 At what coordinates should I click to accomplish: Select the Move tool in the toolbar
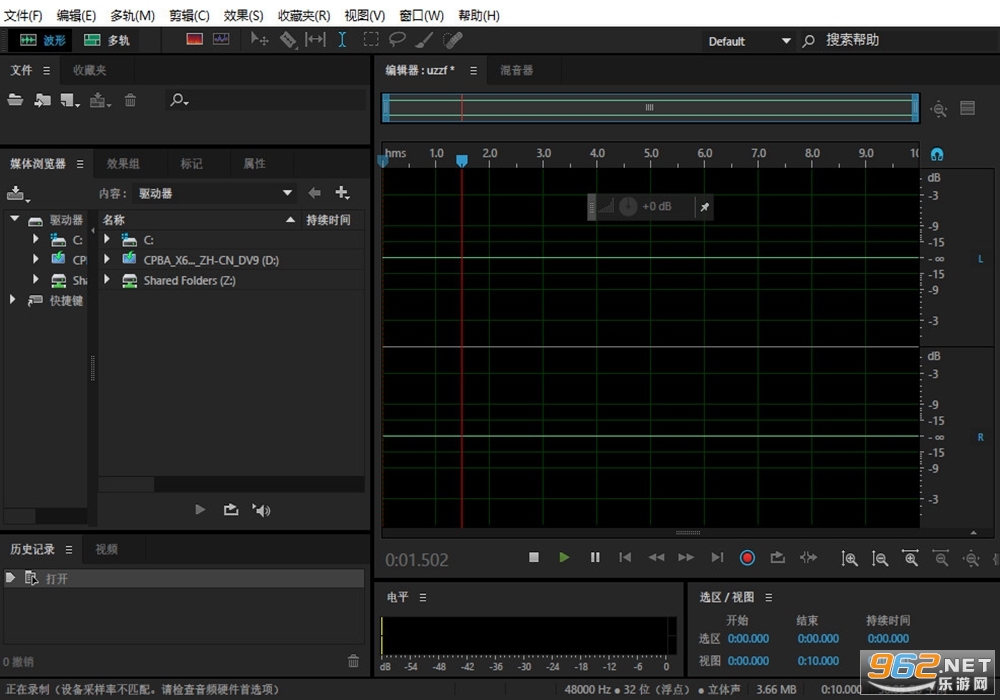click(x=259, y=40)
